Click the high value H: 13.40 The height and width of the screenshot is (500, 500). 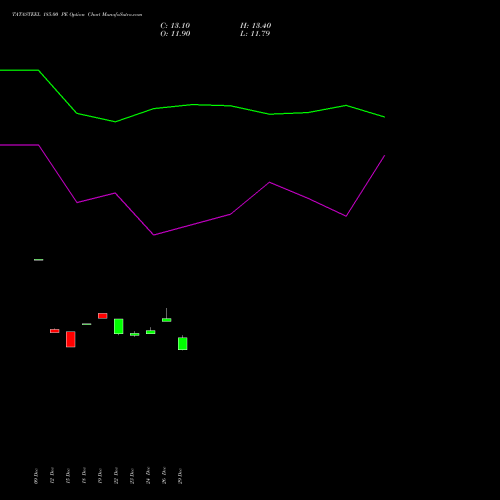pos(256,26)
